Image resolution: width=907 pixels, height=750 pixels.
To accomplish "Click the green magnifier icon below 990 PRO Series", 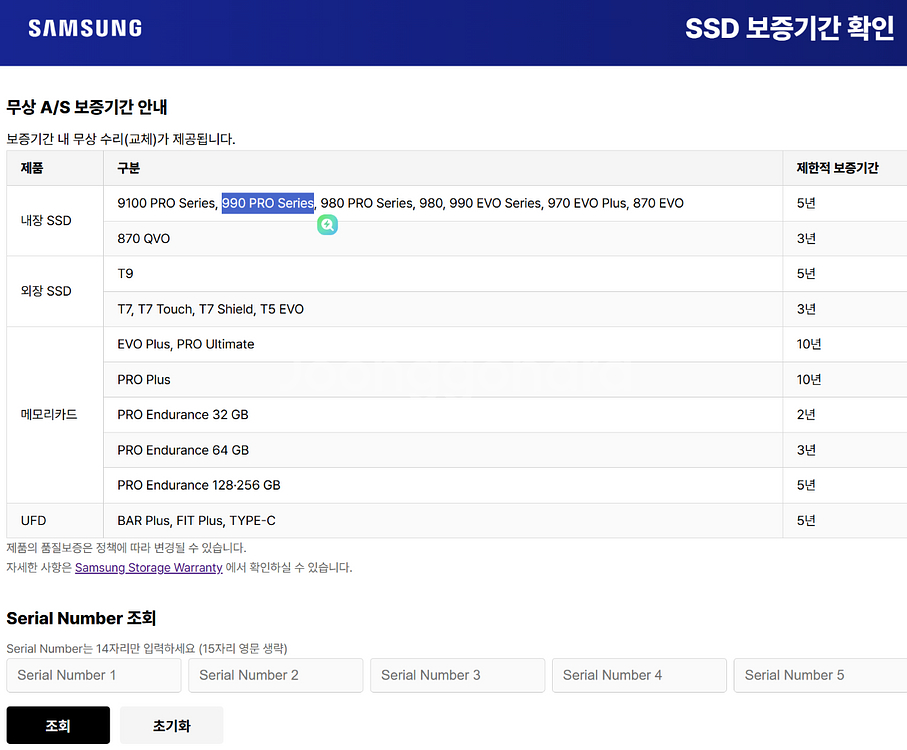I will (327, 225).
